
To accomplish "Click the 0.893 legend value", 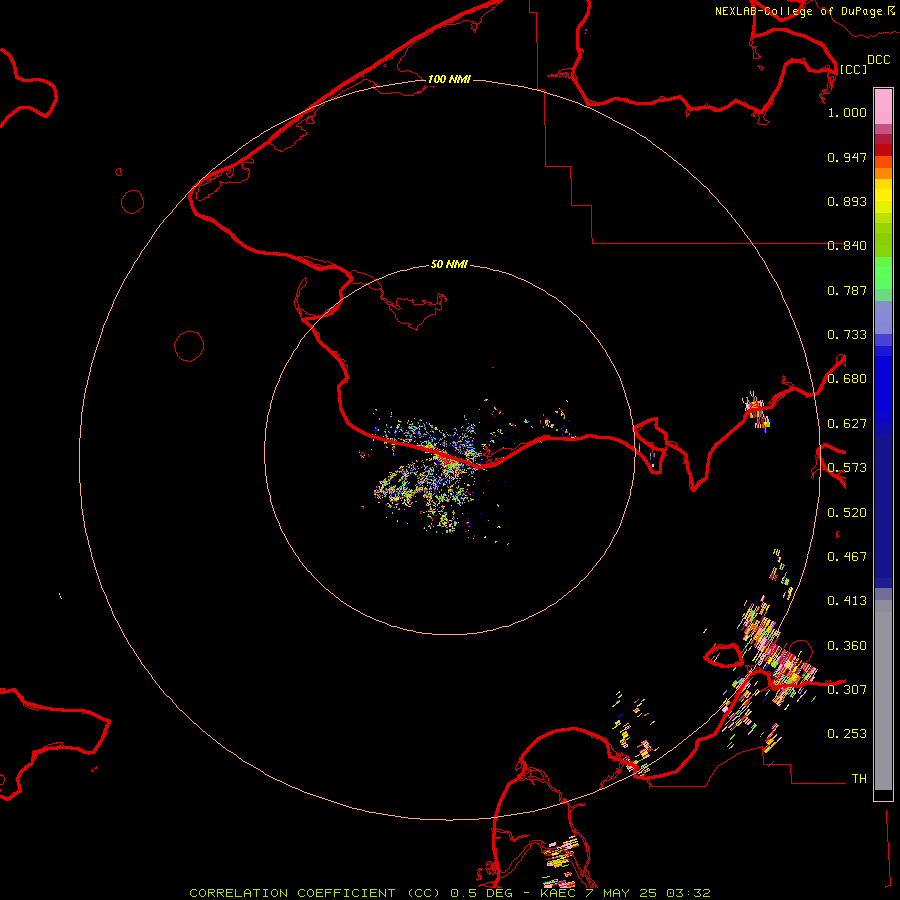I will click(847, 201).
